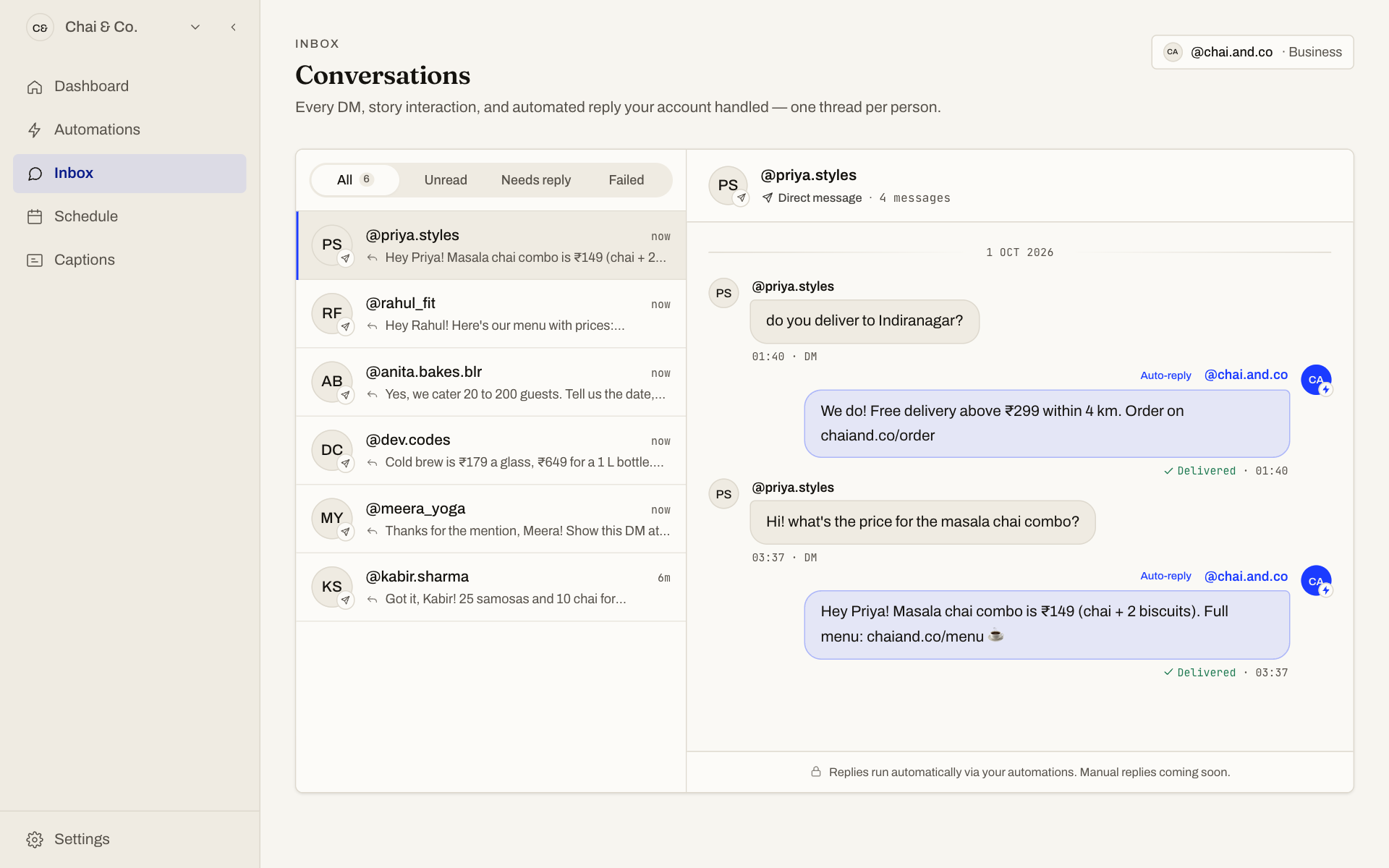Click the Chai & Co. logo avatar
Image resolution: width=1389 pixels, height=868 pixels.
click(40, 27)
